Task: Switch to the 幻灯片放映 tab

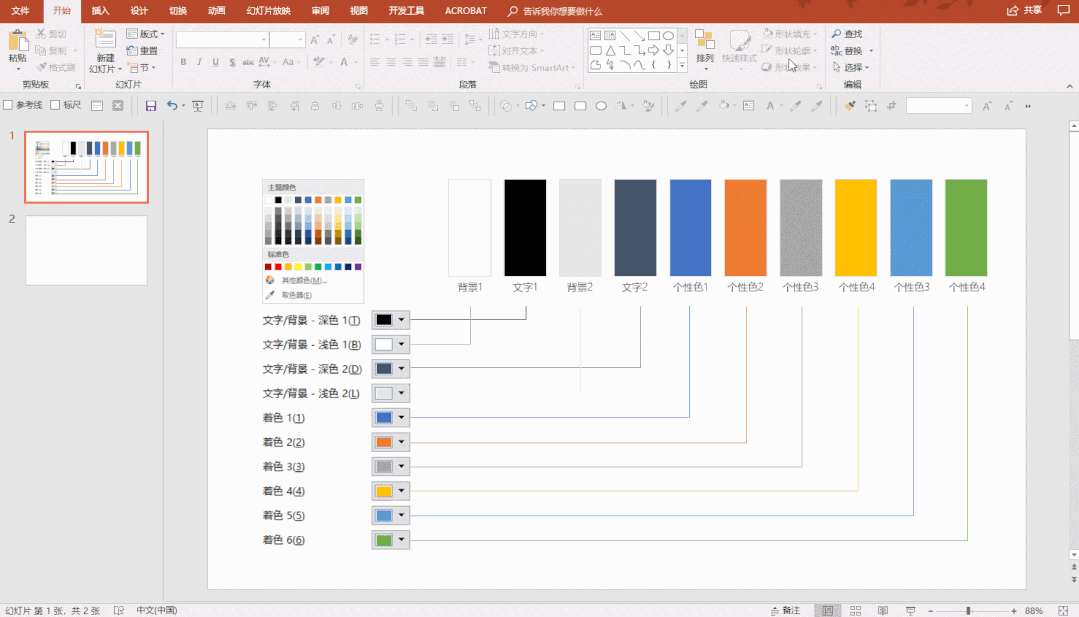Action: point(268,11)
